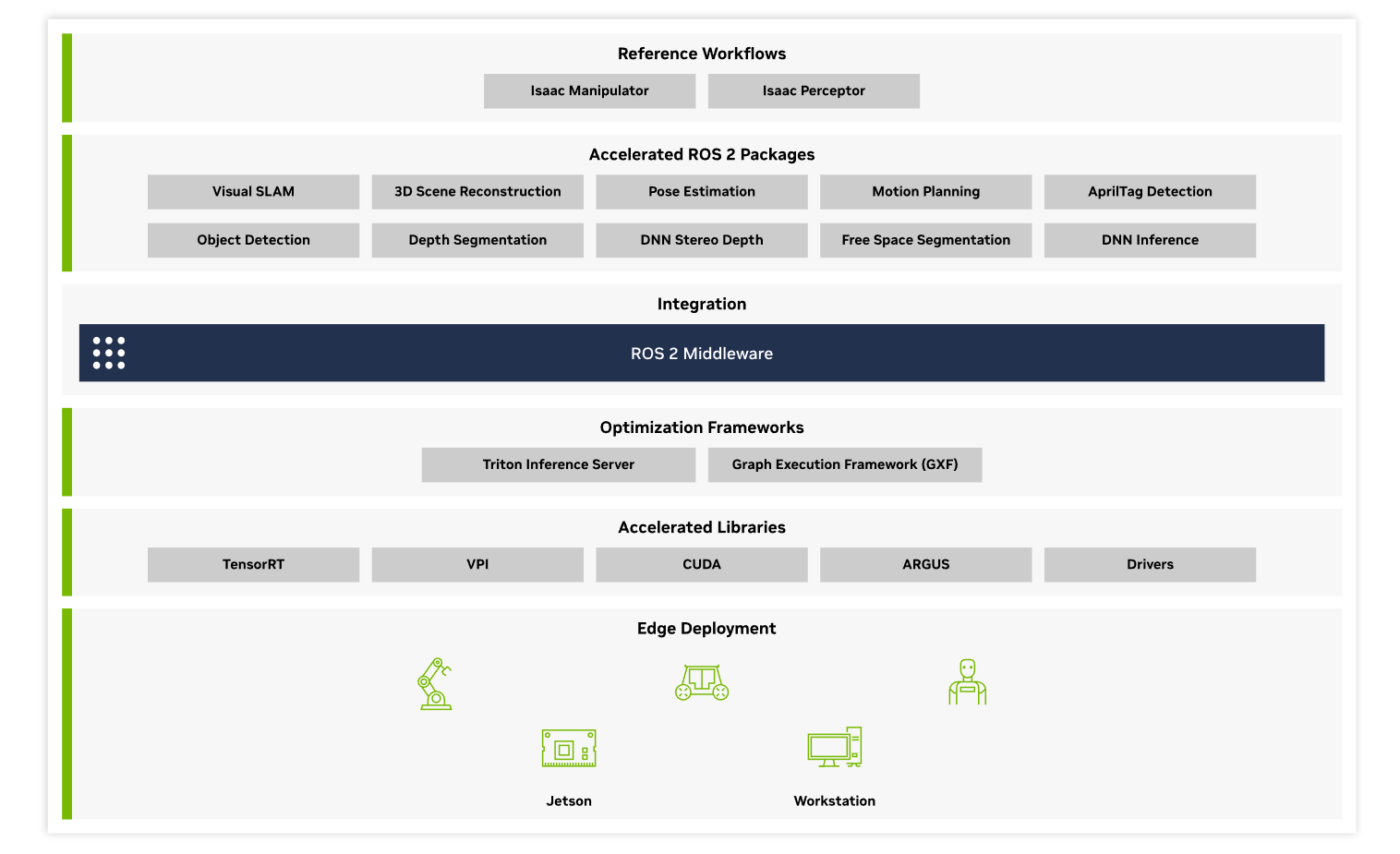
Task: Click the Jetson board icon
Action: 569,748
